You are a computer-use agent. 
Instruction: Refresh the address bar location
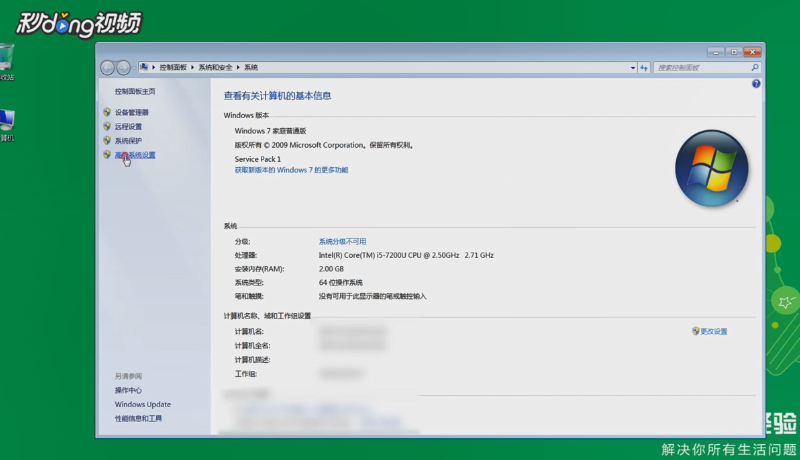pos(644,67)
